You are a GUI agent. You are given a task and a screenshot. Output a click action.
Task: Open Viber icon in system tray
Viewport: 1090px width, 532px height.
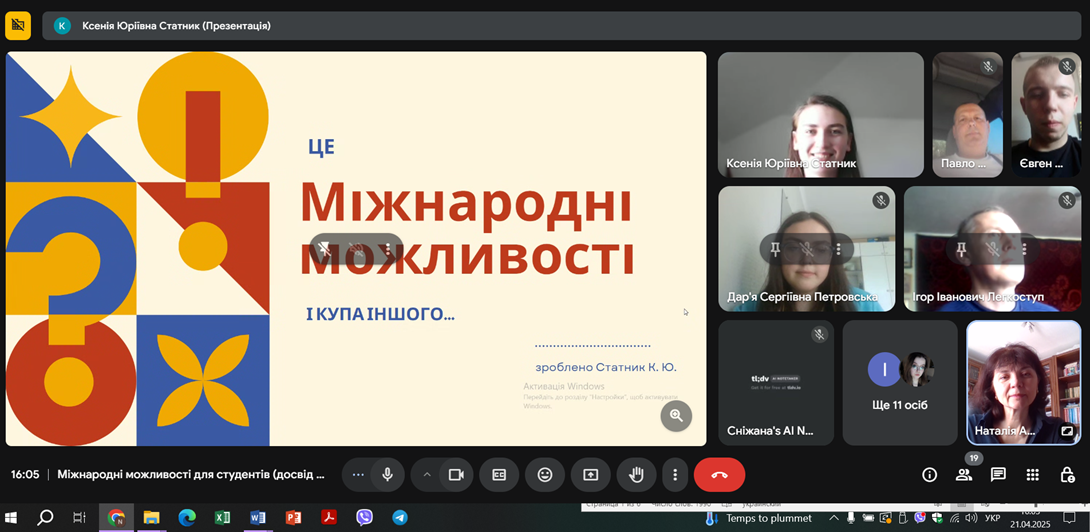coord(920,518)
